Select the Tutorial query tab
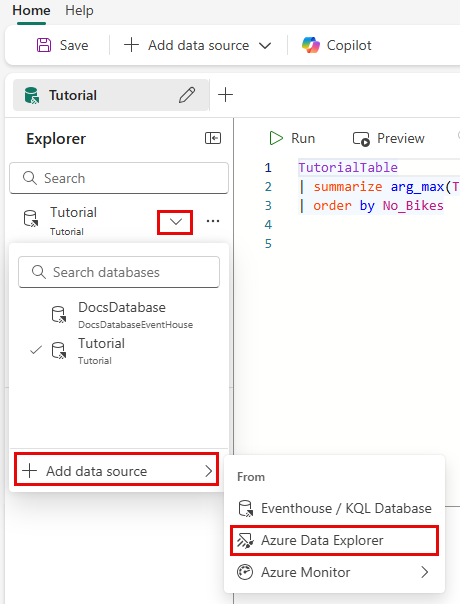Screen dimensions: 460x604 pyautogui.click(x=111, y=95)
